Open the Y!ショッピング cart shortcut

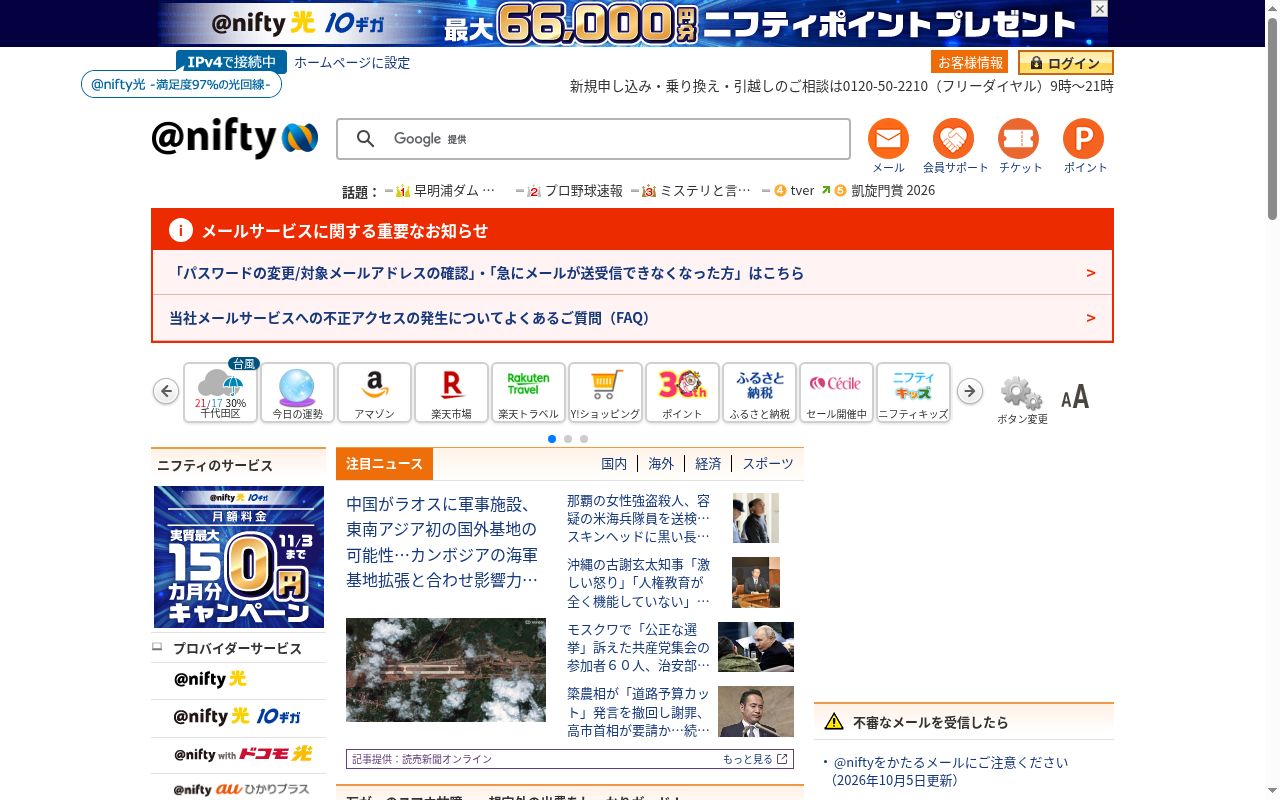point(606,392)
